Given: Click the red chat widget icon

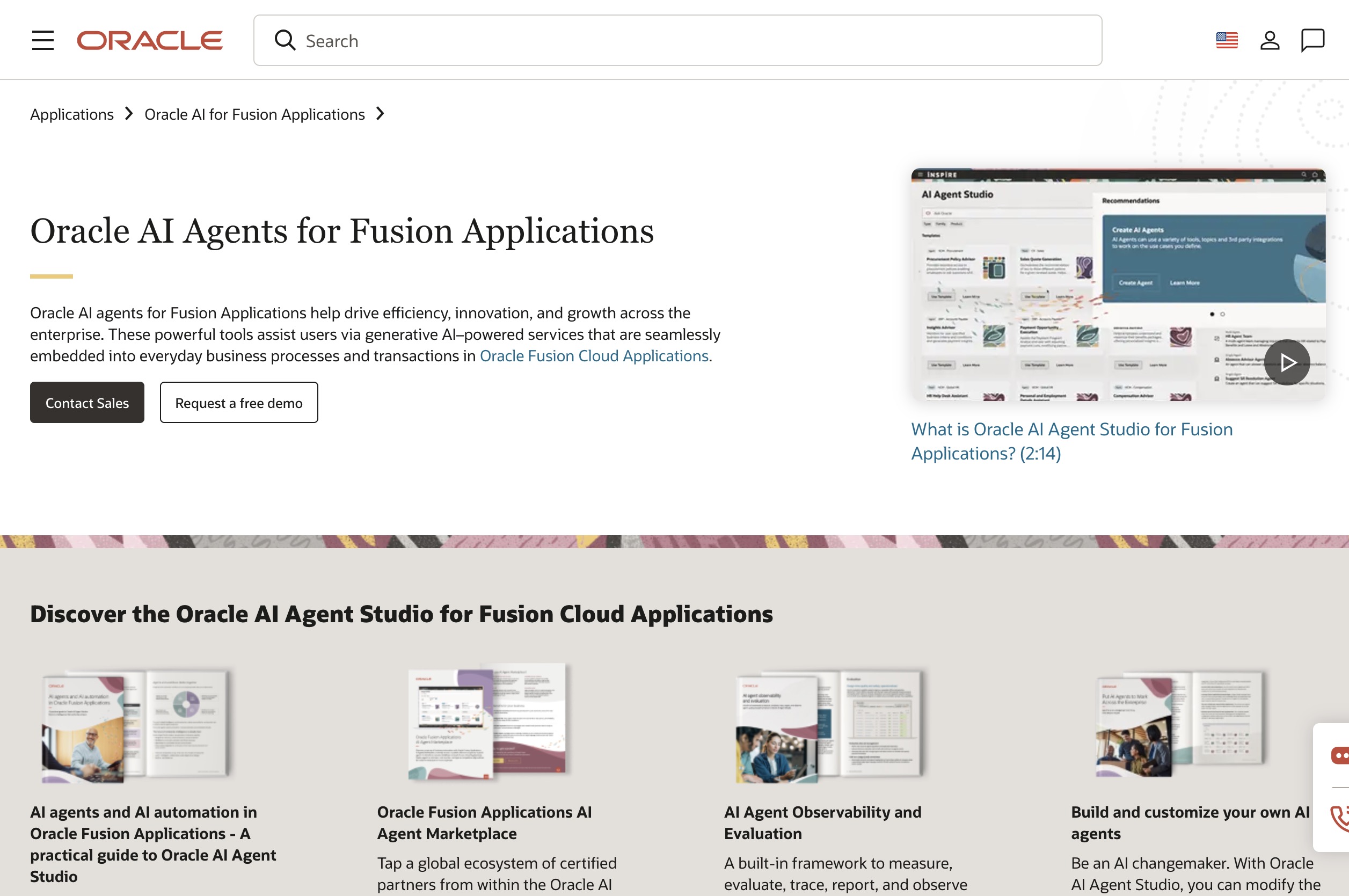Looking at the screenshot, I should [x=1339, y=755].
